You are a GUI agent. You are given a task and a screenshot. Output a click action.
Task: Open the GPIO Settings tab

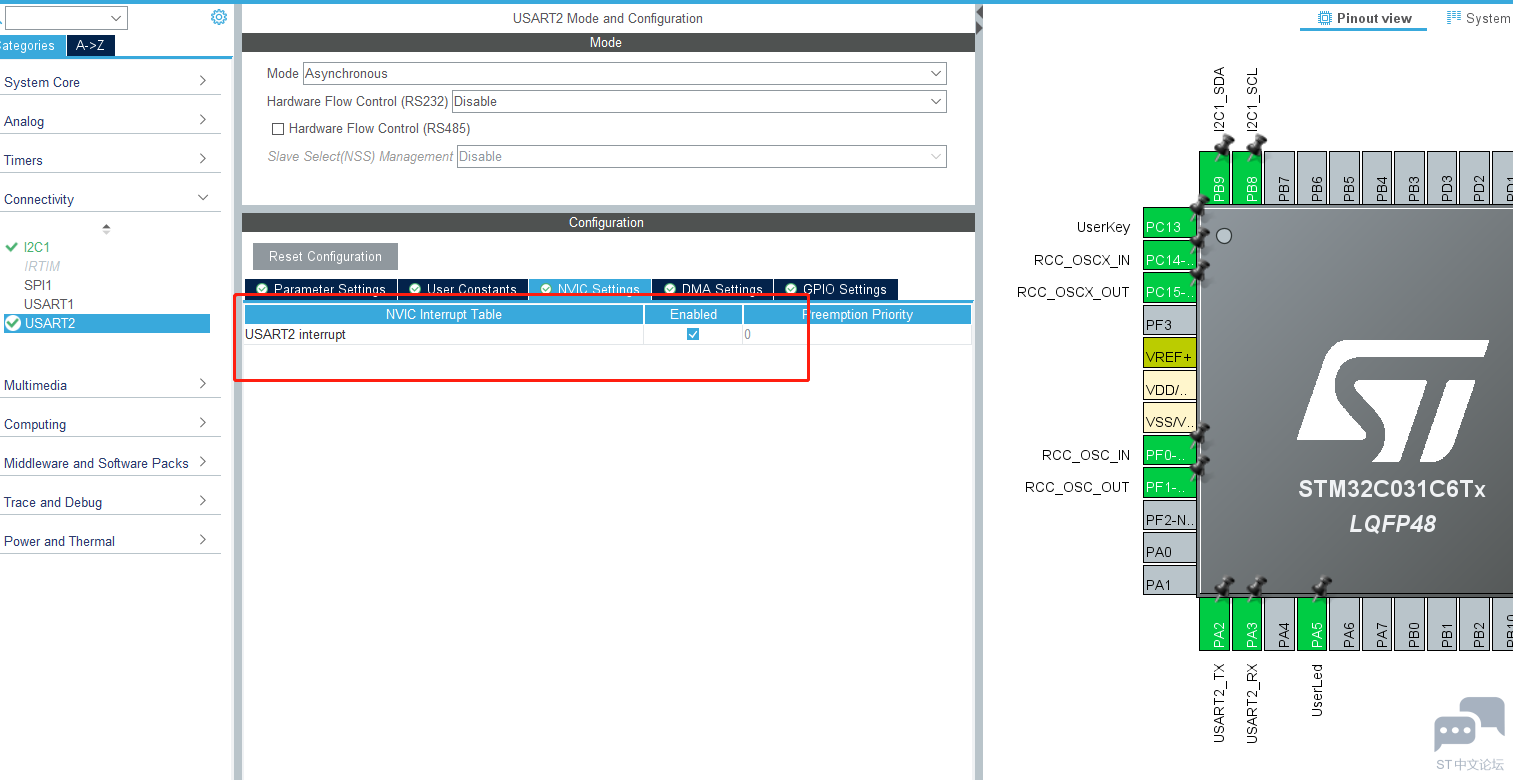(836, 289)
